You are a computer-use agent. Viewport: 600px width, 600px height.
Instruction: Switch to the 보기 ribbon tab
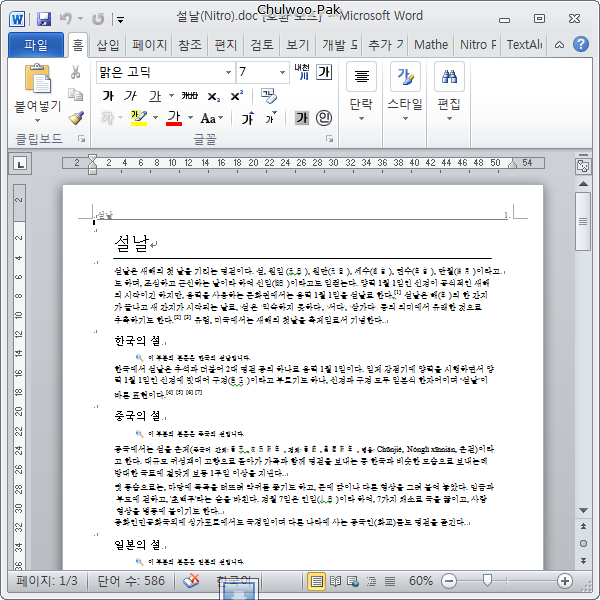[298, 45]
